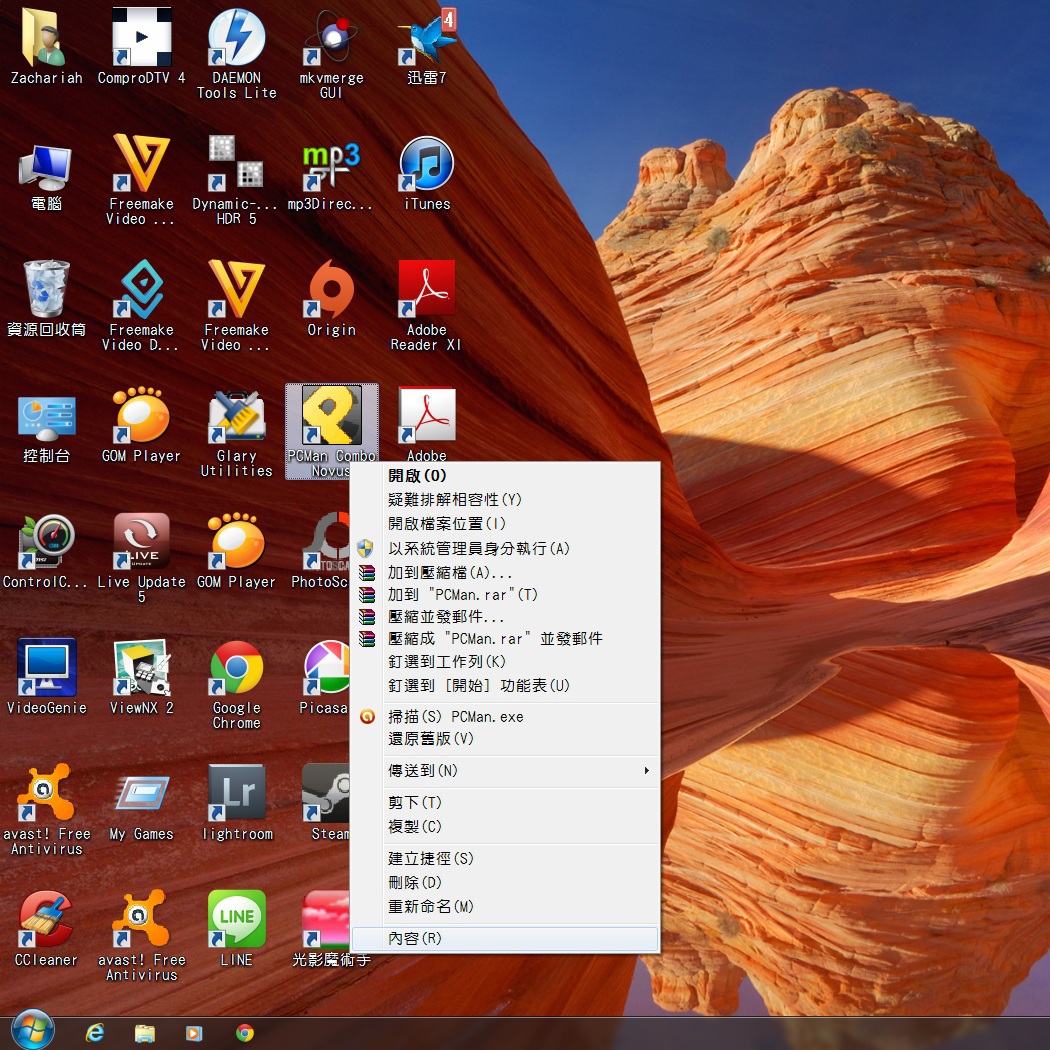This screenshot has height=1050, width=1050.
Task: Click Adobe Reader XI shortcut
Action: (427, 305)
